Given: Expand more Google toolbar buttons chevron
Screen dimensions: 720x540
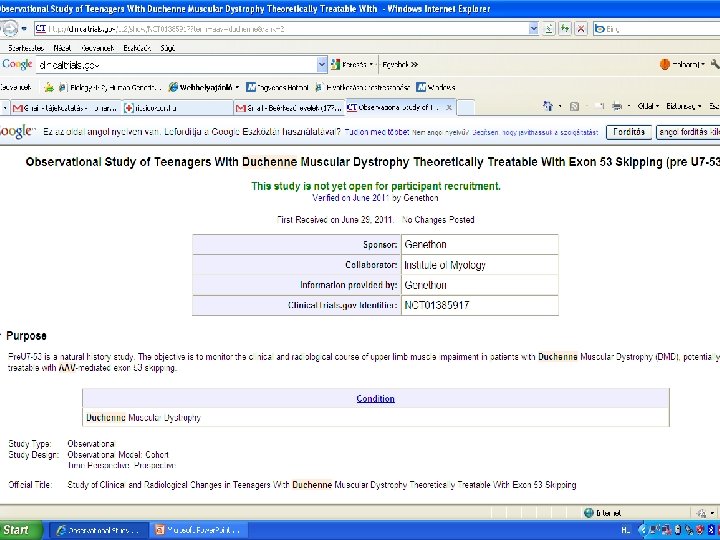Looking at the screenshot, I should (414, 65).
